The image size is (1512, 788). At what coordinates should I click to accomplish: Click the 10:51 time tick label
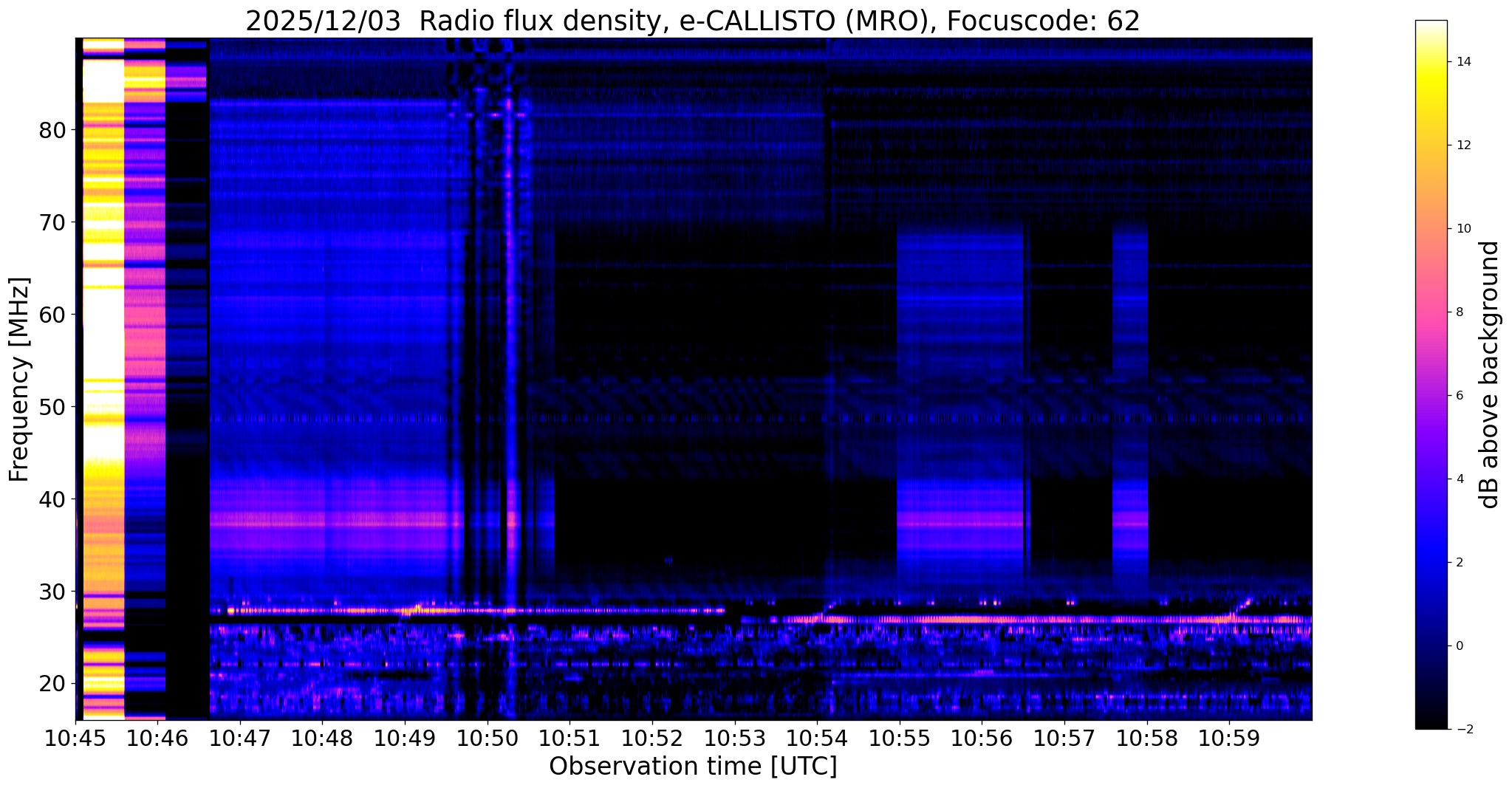click(570, 739)
